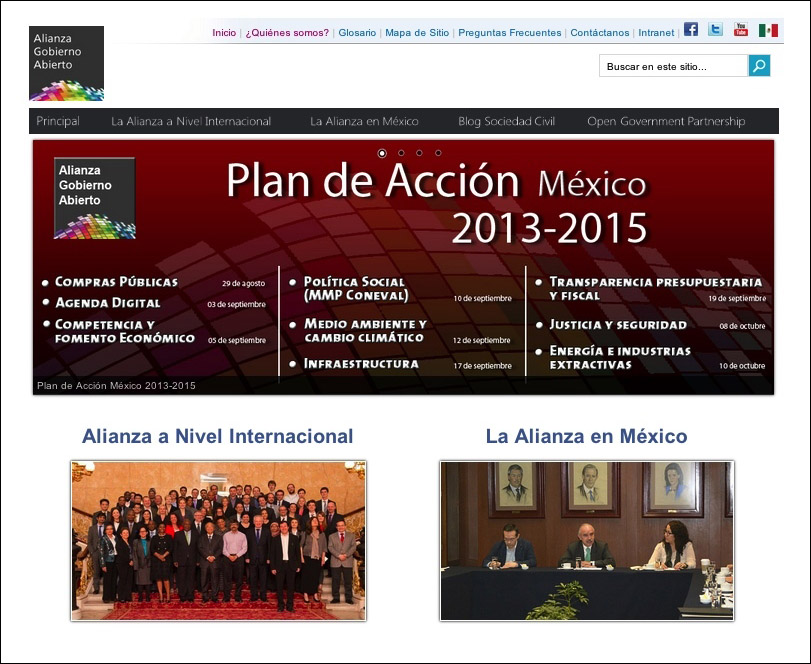Select the second carousel slide dot
The width and height of the screenshot is (811, 664).
[x=401, y=153]
